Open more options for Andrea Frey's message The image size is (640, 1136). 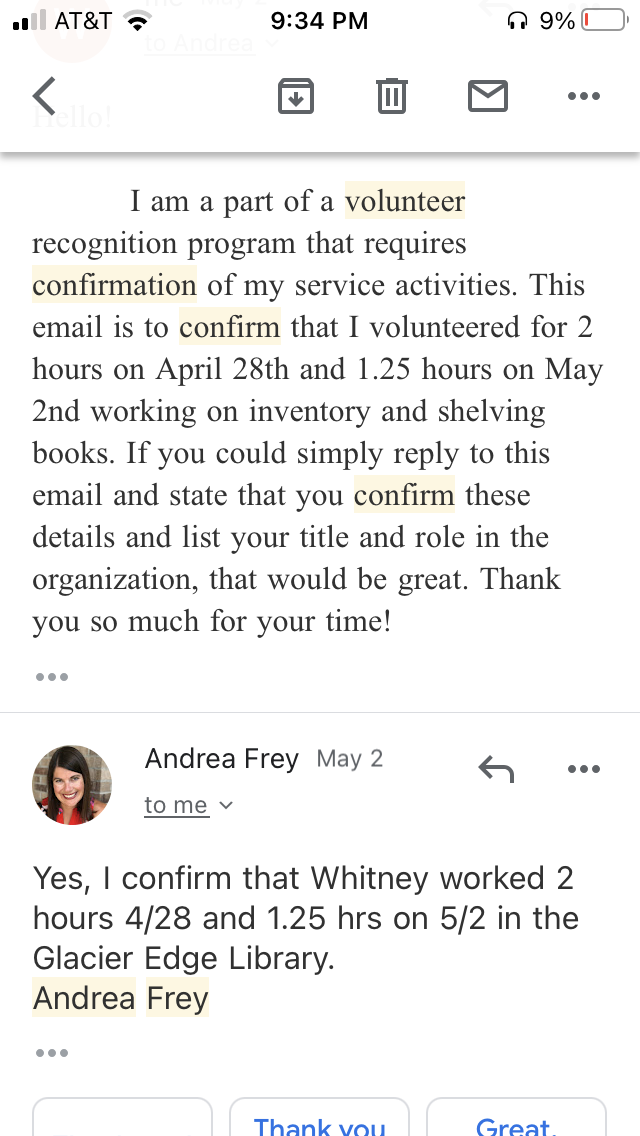[x=583, y=769]
